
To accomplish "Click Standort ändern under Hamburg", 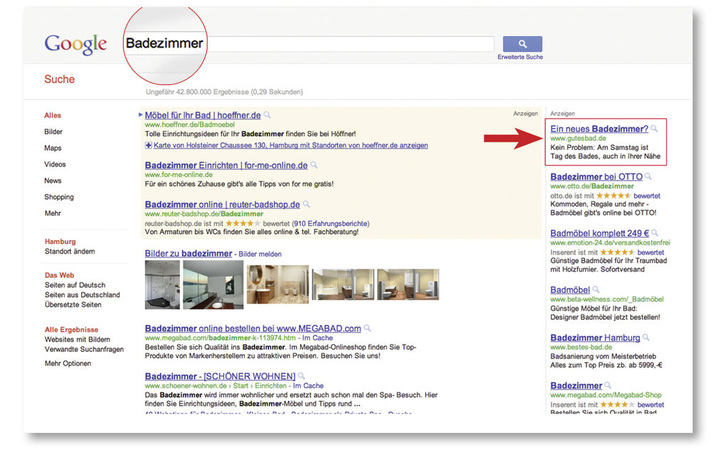I will pos(70,251).
